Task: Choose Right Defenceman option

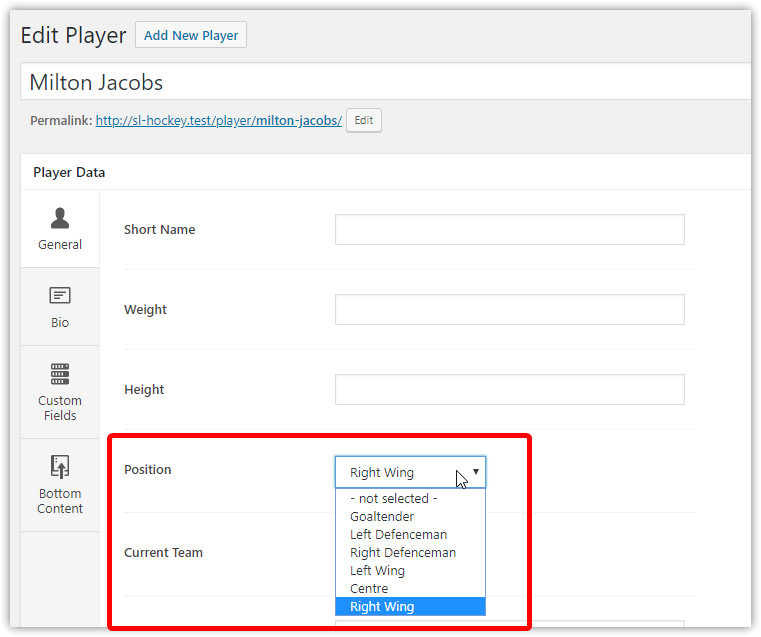Action: click(x=410, y=552)
